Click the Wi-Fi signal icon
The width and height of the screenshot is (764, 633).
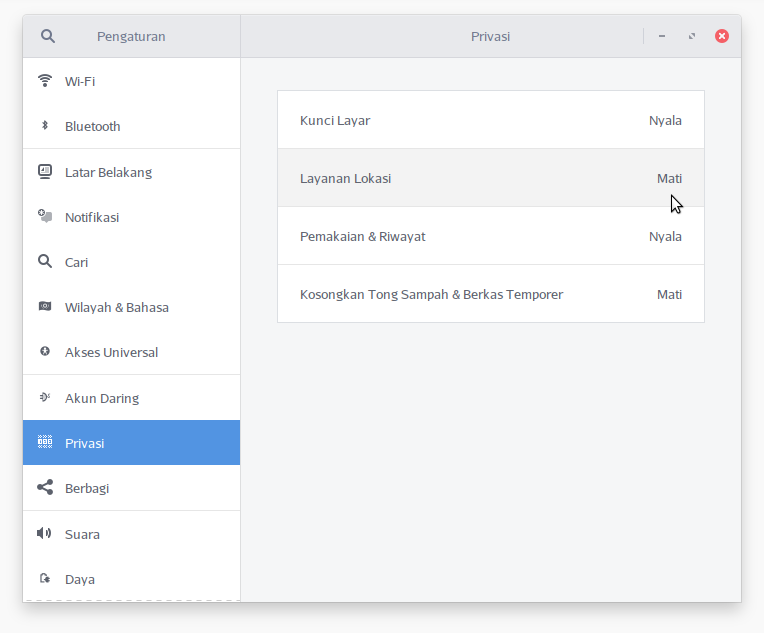[44, 81]
